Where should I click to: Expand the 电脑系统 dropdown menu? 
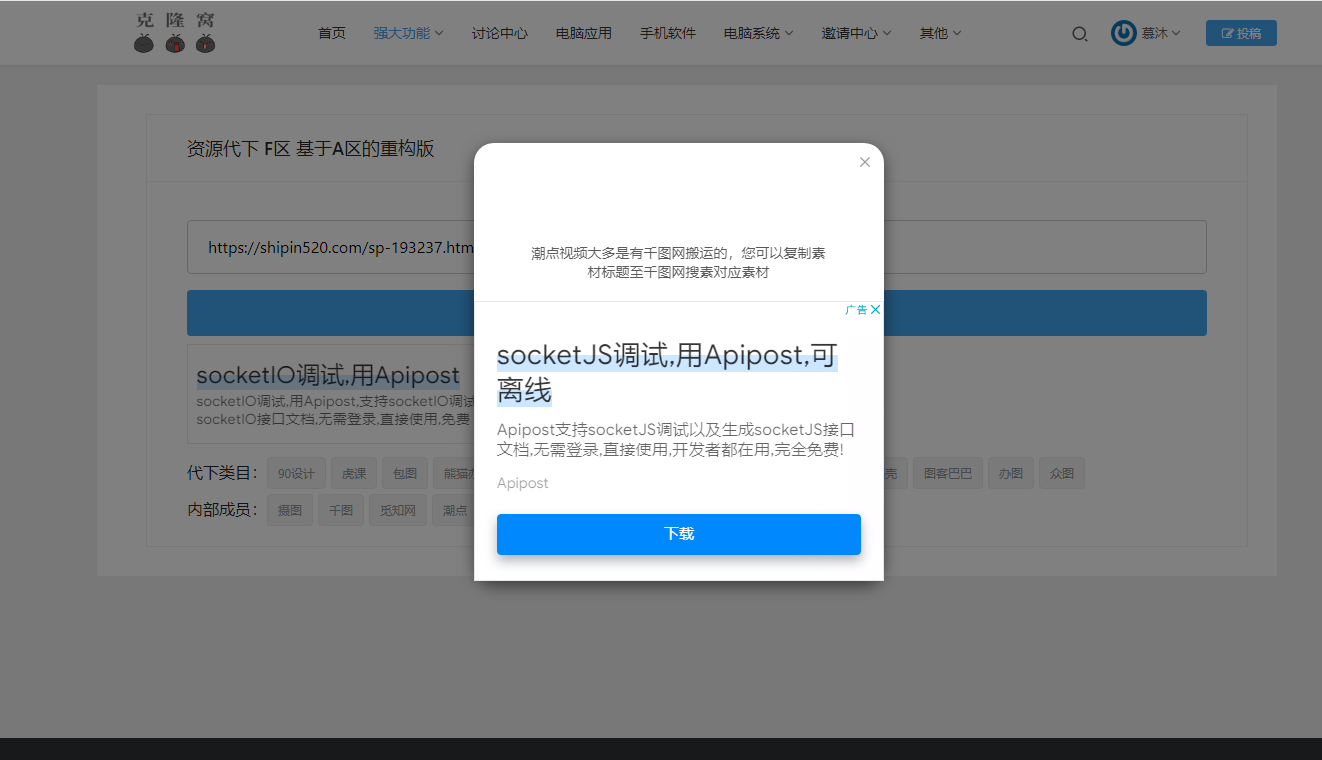[x=759, y=33]
